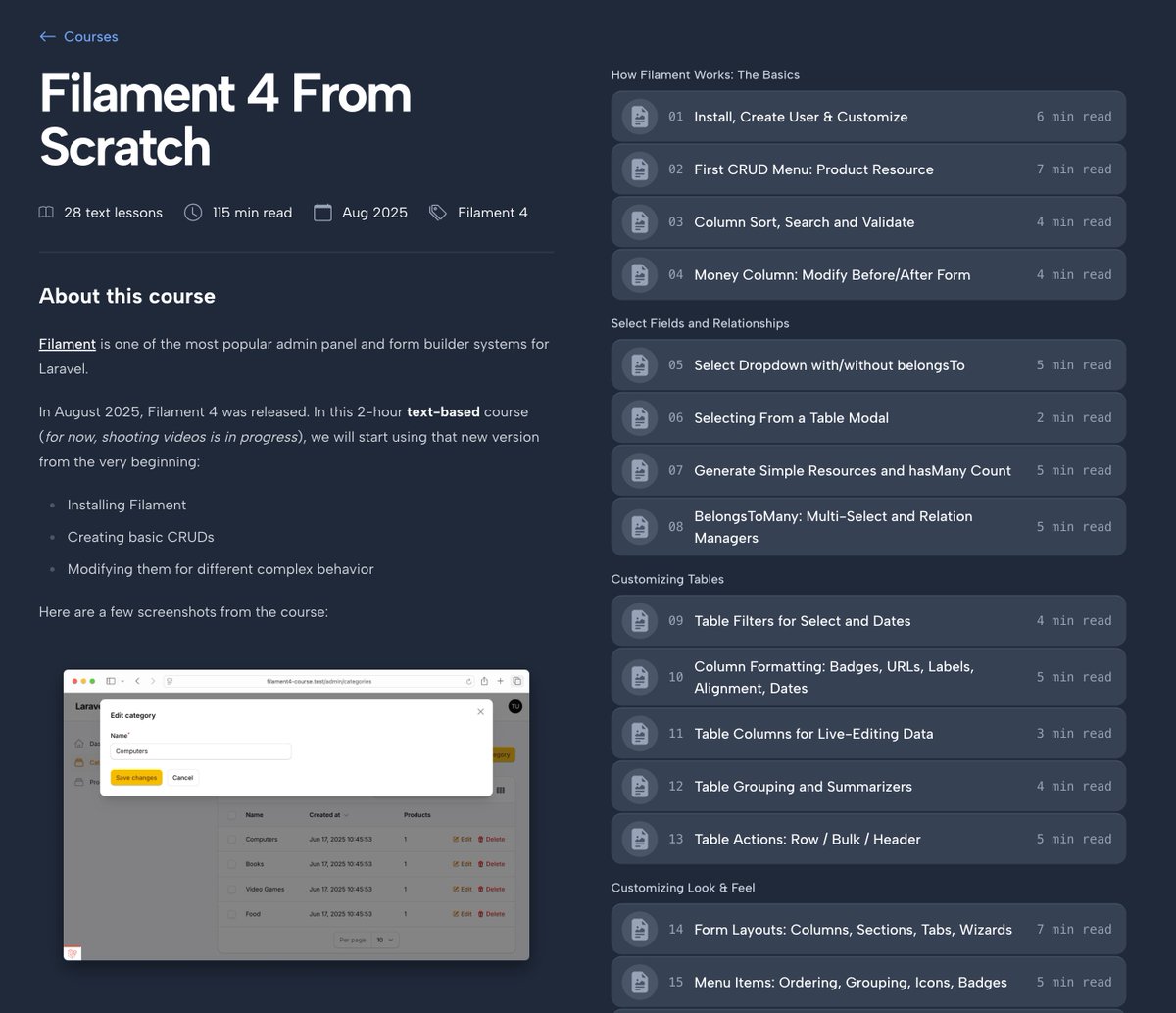Viewport: 1176px width, 1013px height.
Task: Click the browser reload icon in the course screenshot
Action: click(x=469, y=681)
